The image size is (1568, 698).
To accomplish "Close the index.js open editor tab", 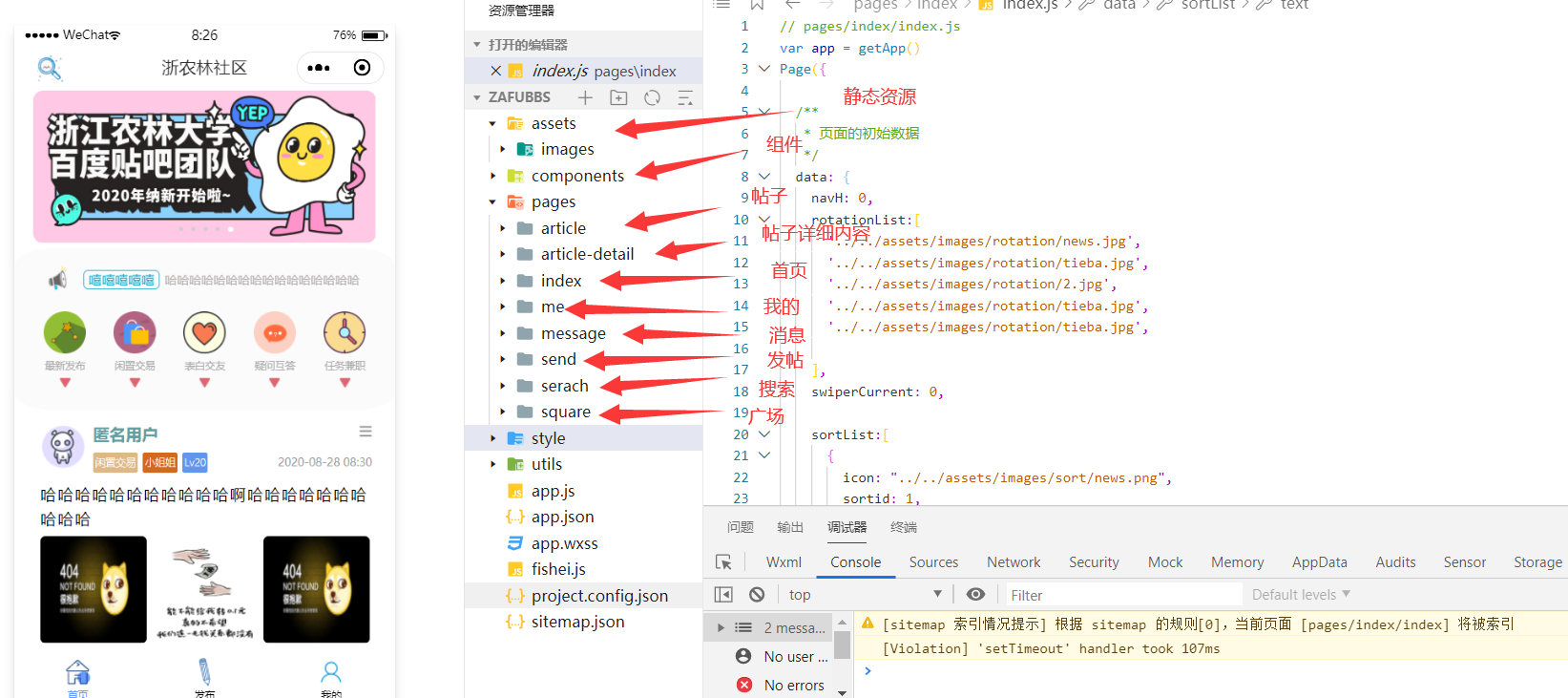I will click(495, 71).
